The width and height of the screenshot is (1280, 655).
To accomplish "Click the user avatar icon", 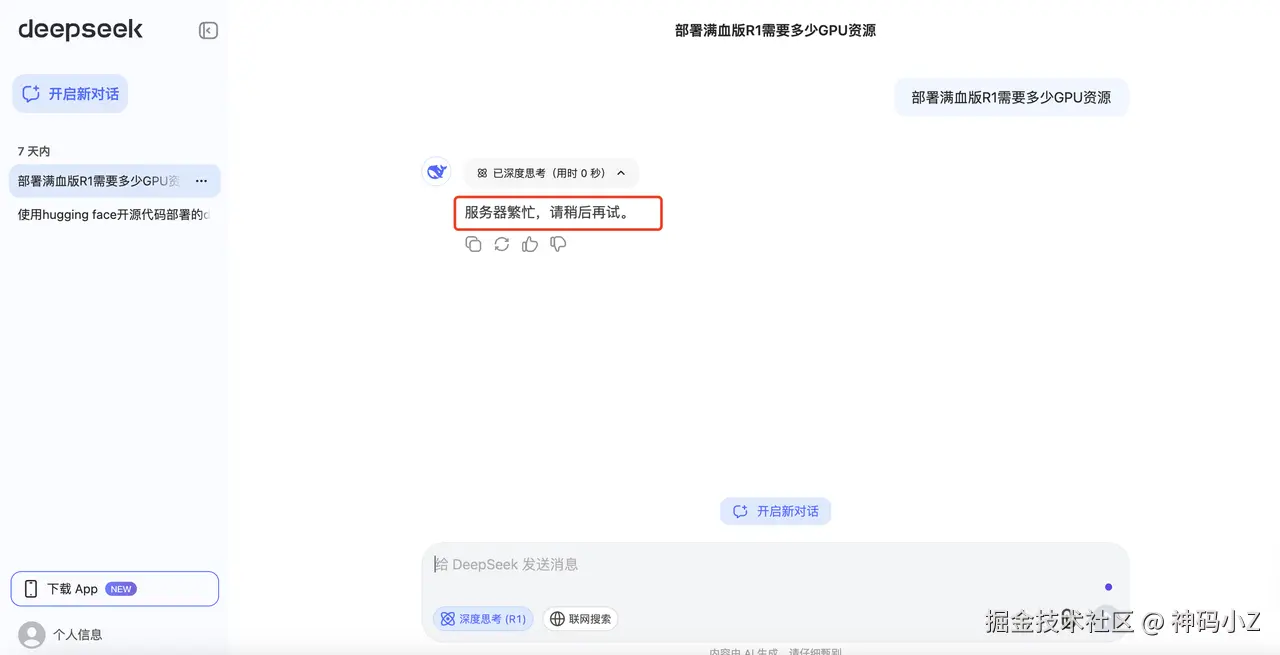I will (x=32, y=634).
